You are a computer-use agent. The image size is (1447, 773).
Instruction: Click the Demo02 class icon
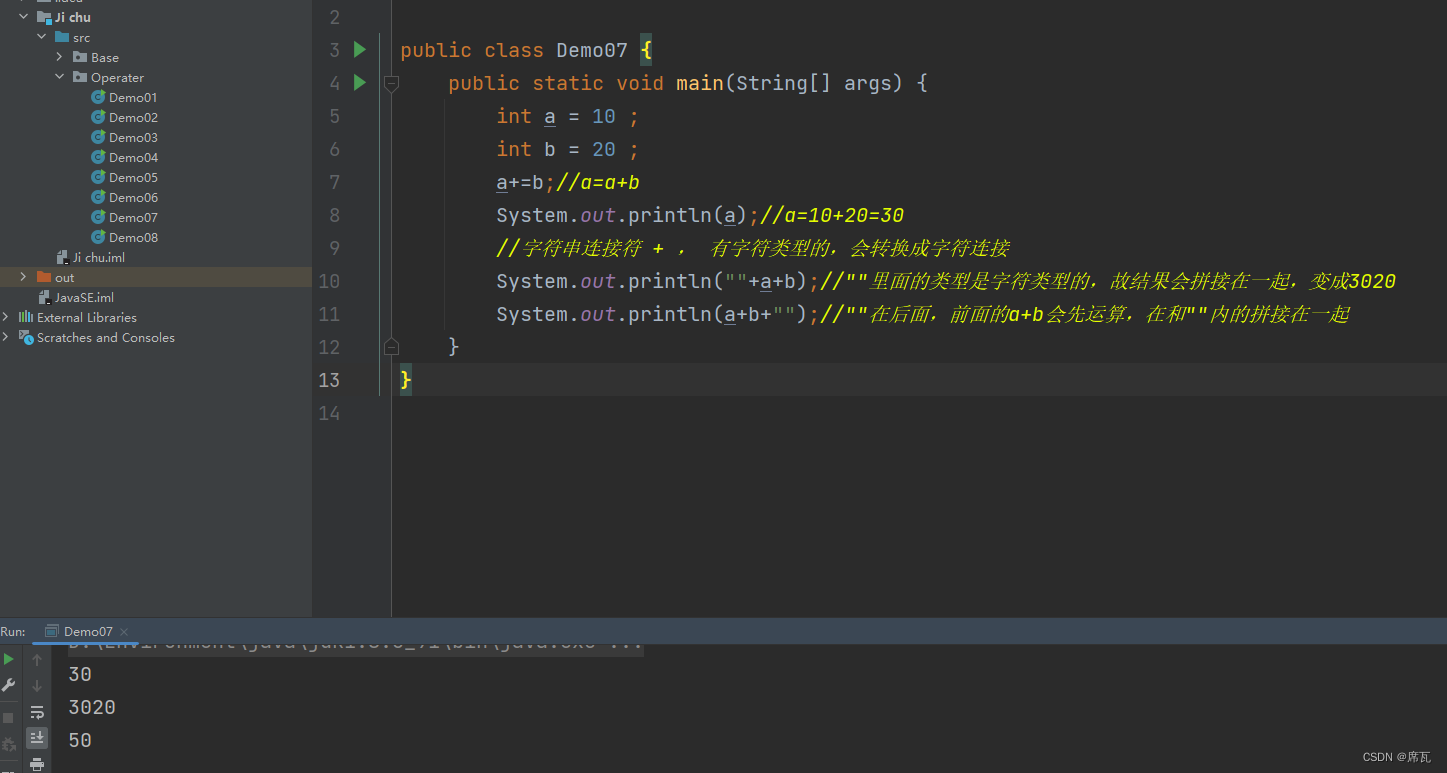point(98,117)
